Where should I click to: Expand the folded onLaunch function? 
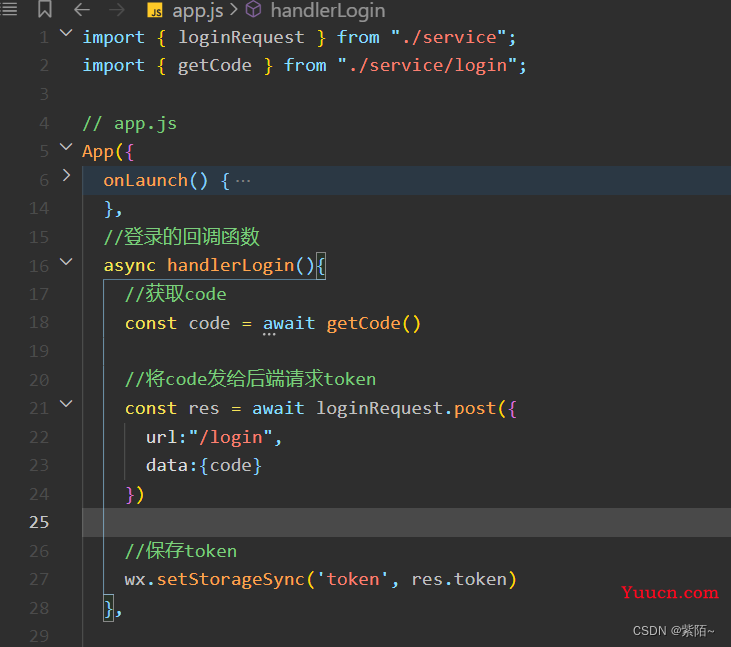pyautogui.click(x=66, y=175)
